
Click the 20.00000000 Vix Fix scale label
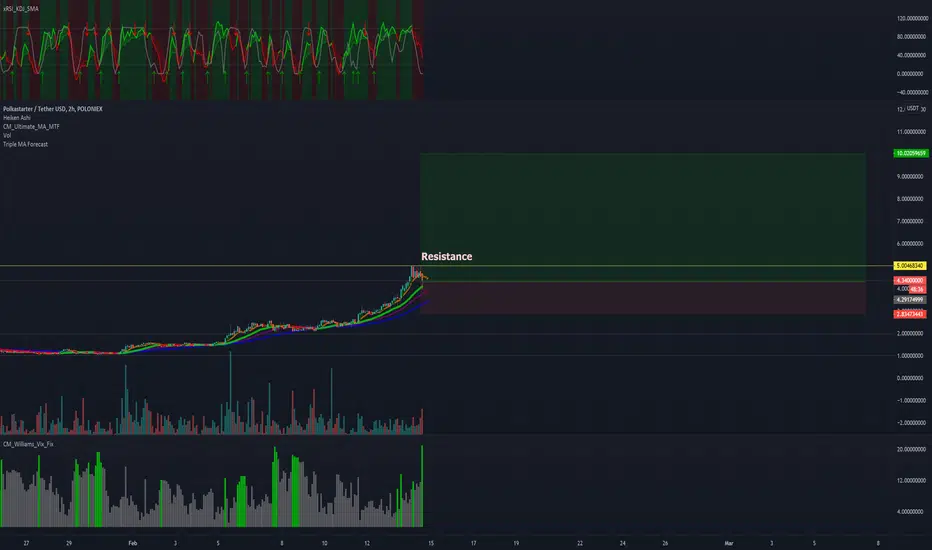(911, 450)
